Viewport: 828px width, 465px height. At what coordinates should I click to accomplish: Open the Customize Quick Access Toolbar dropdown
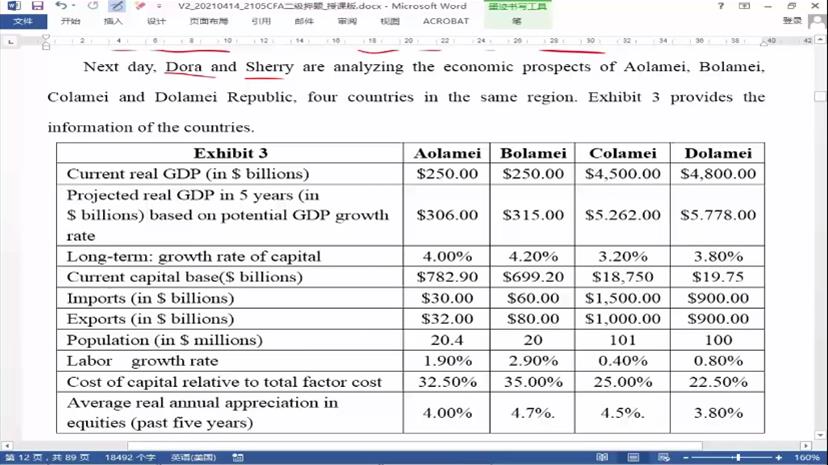coord(159,6)
